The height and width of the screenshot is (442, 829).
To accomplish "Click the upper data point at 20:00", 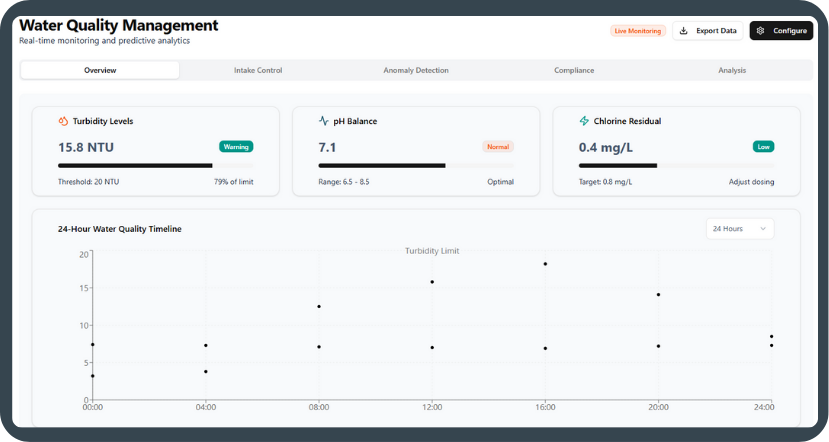I will [x=658, y=294].
